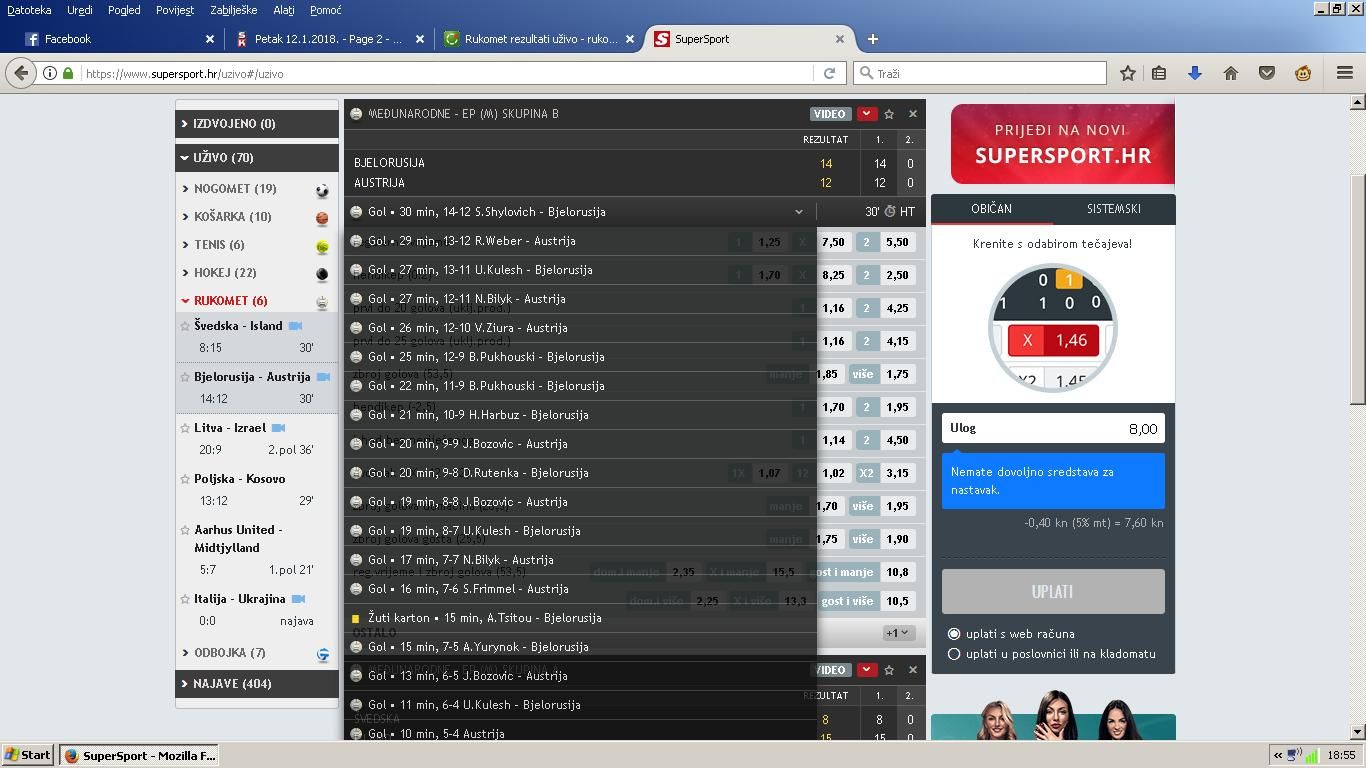Select 'uplati s web računa' radio option
The width and height of the screenshot is (1366, 768).
(954, 634)
